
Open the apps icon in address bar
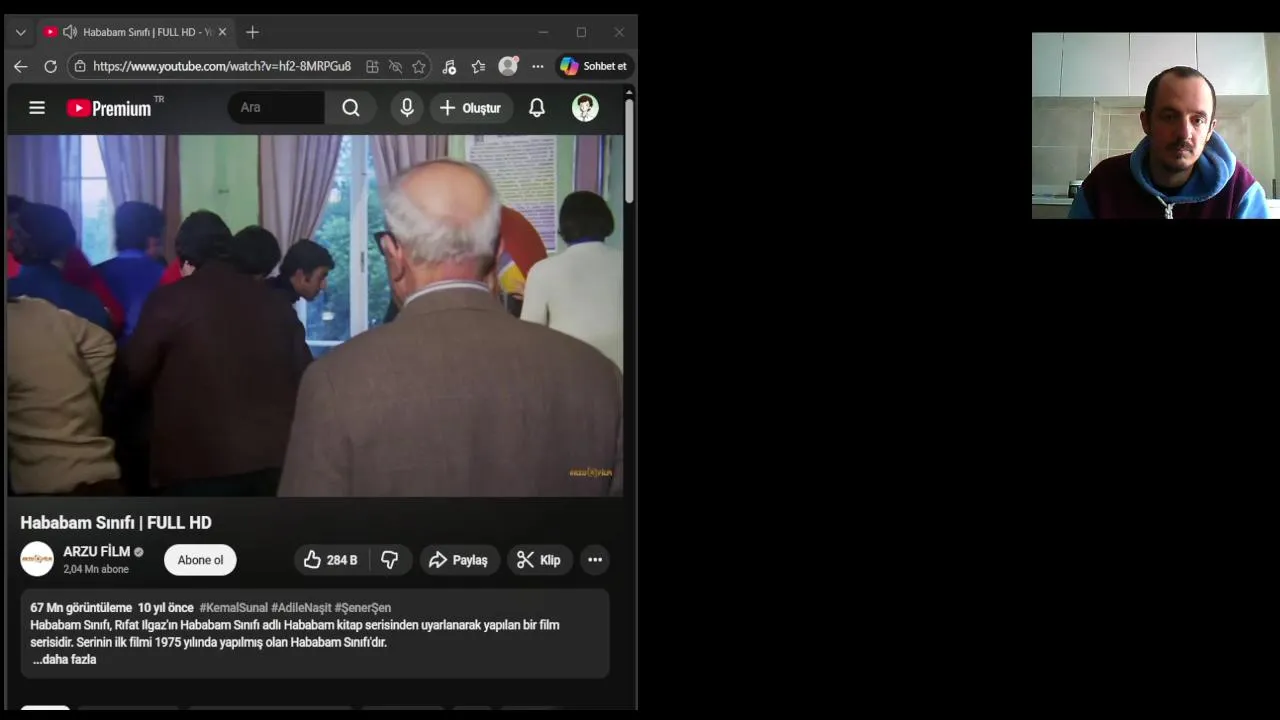click(x=372, y=66)
